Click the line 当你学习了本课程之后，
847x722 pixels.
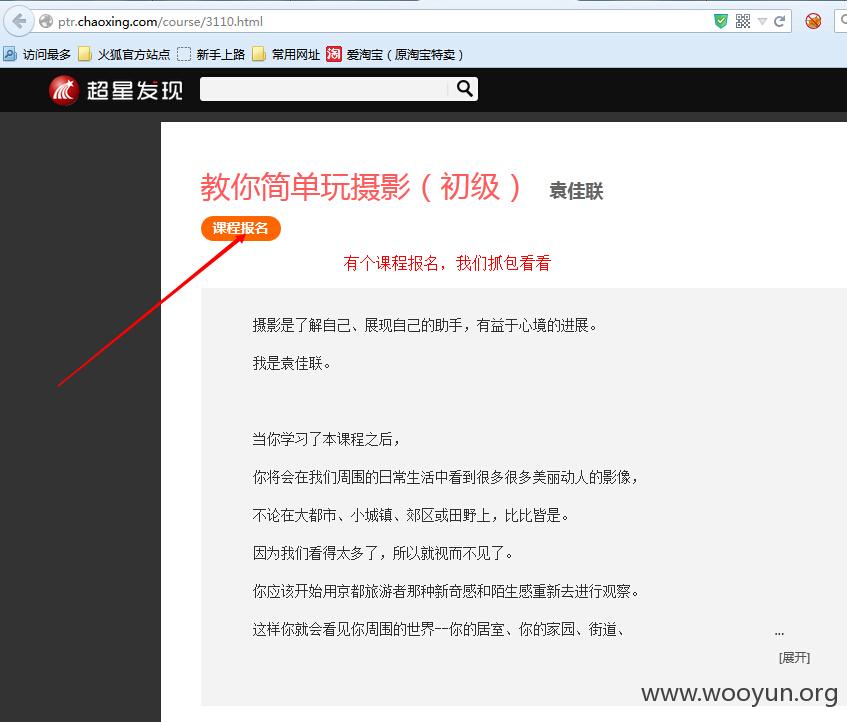pos(326,440)
